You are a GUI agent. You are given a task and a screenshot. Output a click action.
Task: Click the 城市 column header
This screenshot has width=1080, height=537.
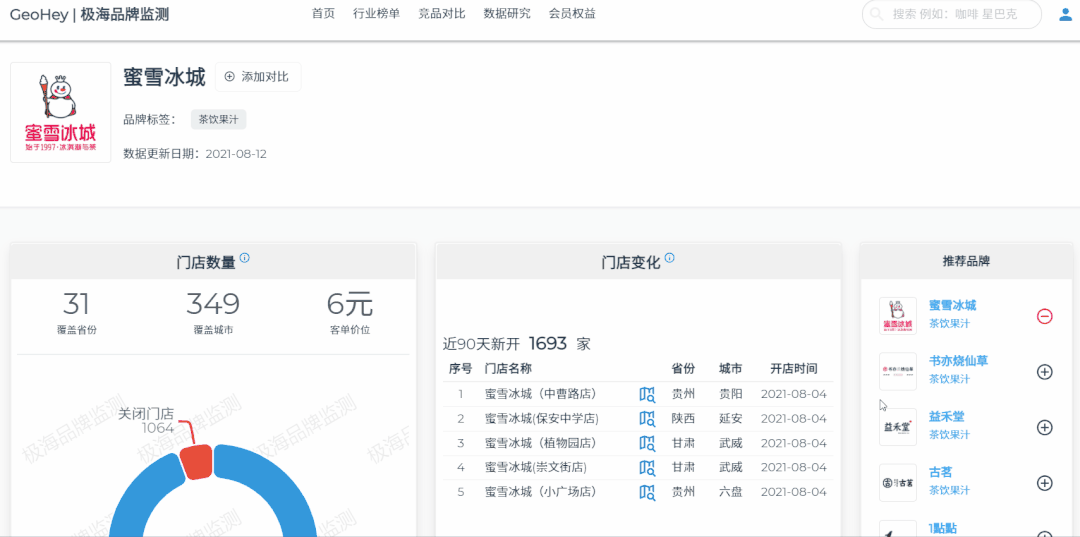pyautogui.click(x=731, y=369)
